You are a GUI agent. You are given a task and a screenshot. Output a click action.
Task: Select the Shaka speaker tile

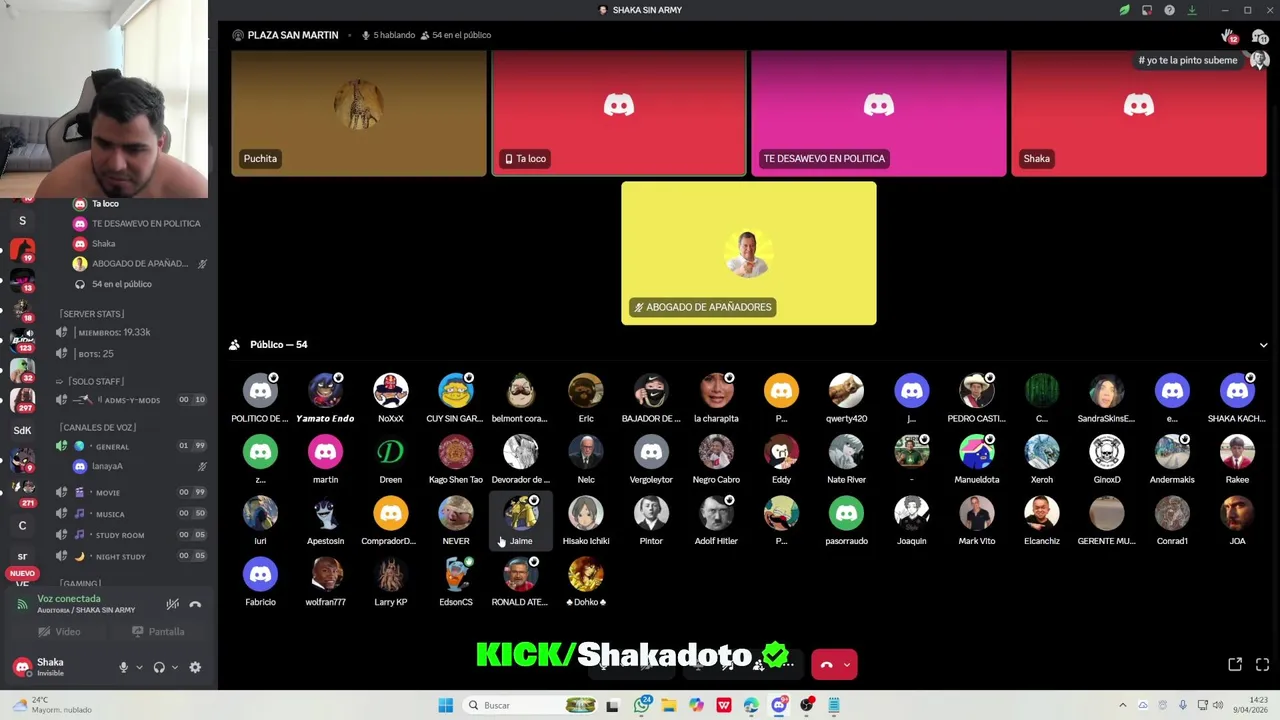1139,113
